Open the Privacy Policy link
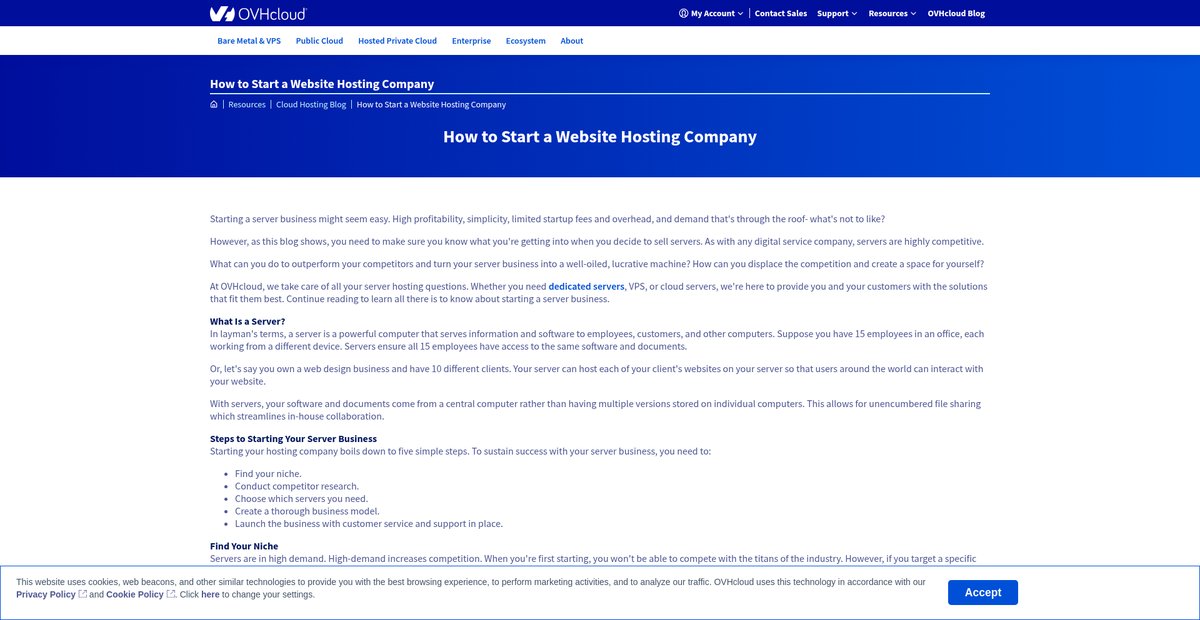The height and width of the screenshot is (620, 1200). tap(46, 594)
